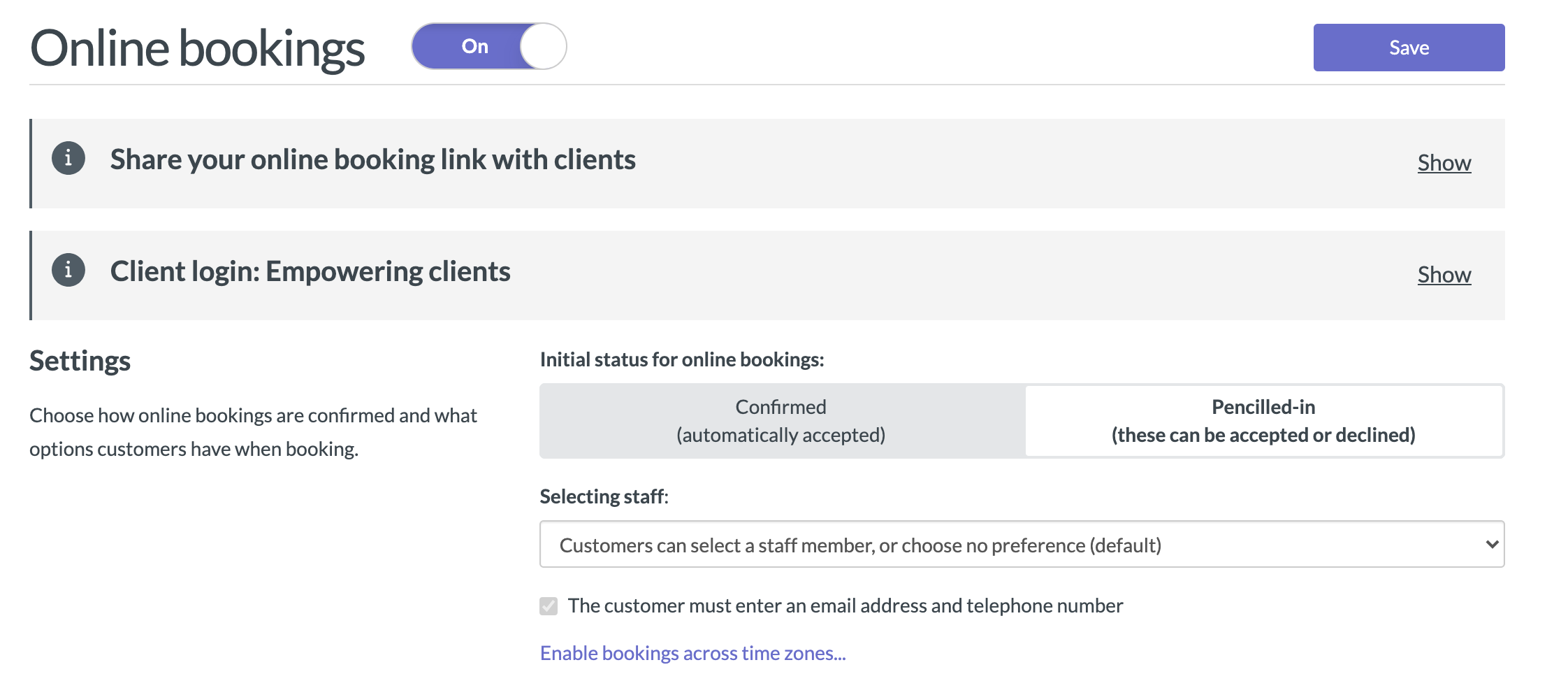Select Confirmed (automatically accepted) status
Viewport: 1568px width, 695px height.
(781, 421)
